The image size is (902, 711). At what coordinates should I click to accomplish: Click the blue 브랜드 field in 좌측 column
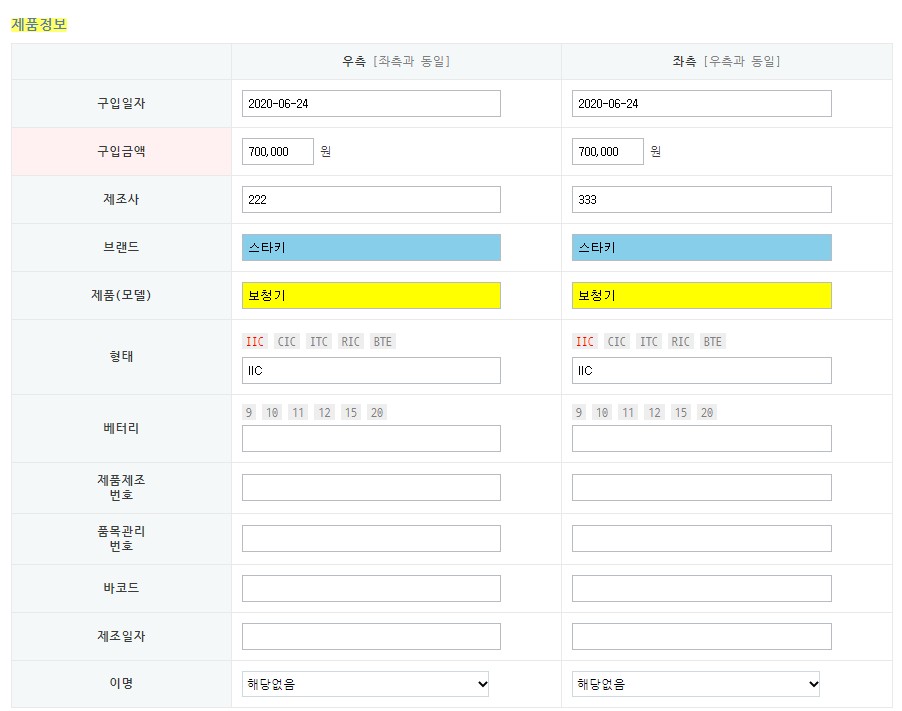(701, 248)
